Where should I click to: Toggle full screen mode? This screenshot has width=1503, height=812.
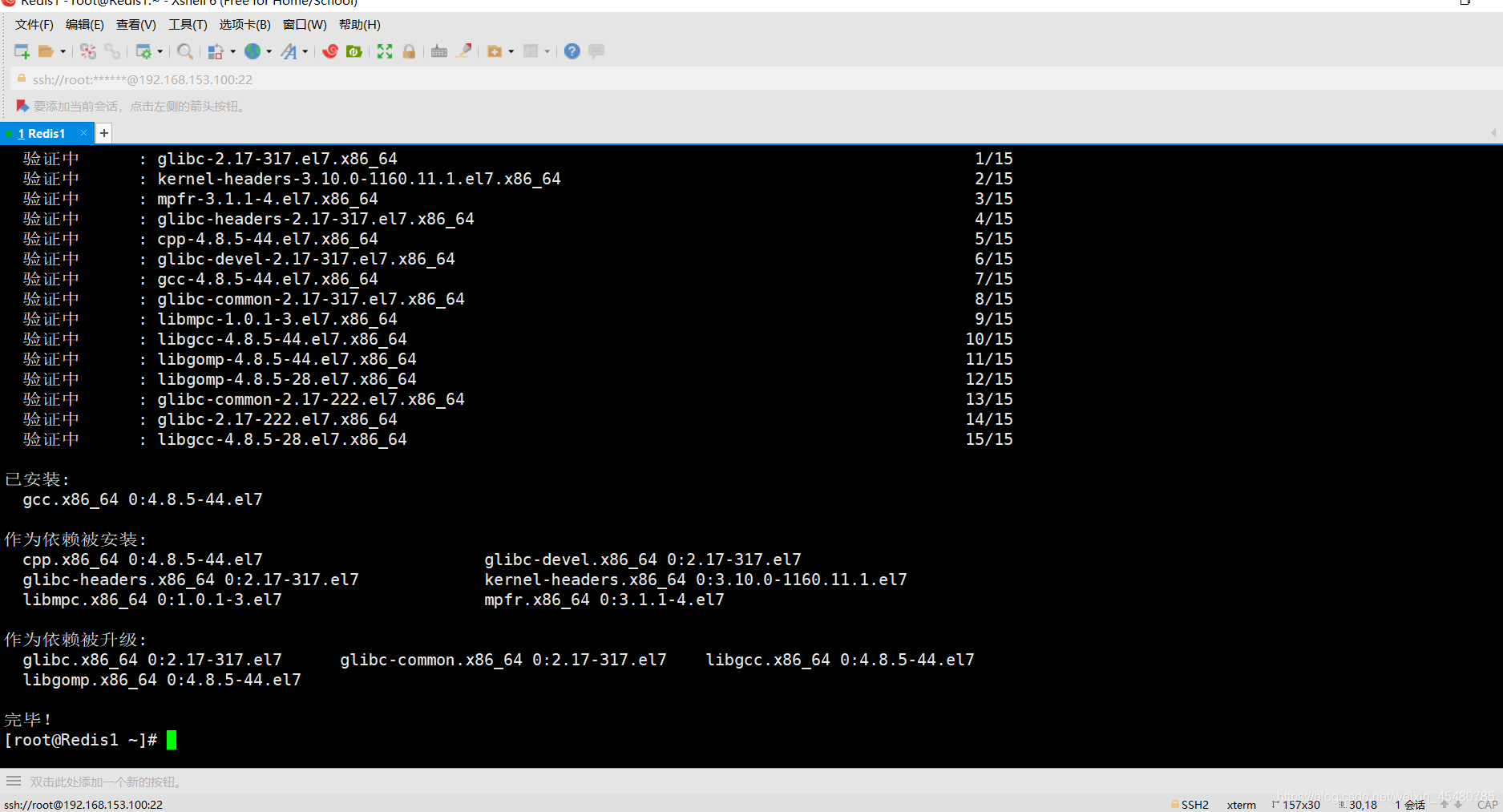click(384, 51)
